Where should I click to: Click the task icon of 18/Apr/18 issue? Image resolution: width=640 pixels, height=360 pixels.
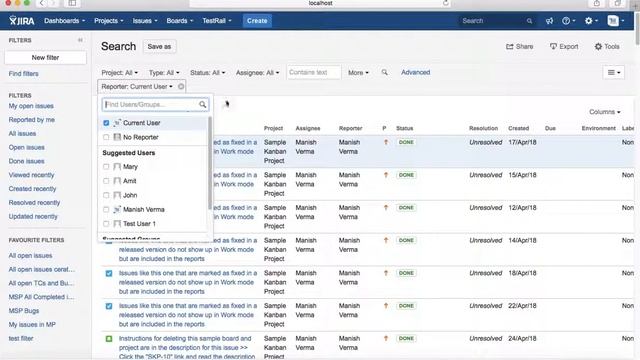click(109, 273)
